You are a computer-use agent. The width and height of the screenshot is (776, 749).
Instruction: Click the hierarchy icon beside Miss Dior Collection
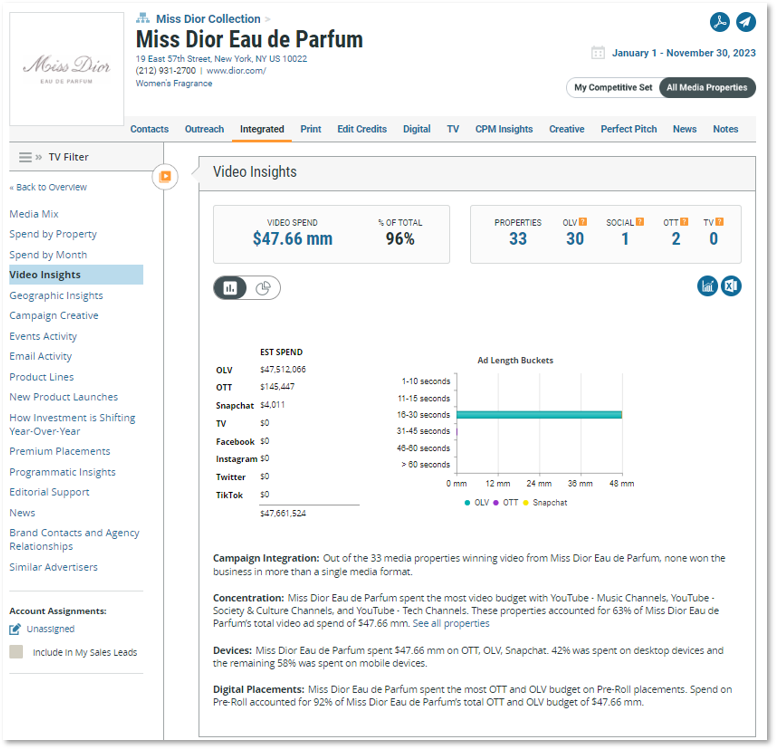coord(143,19)
